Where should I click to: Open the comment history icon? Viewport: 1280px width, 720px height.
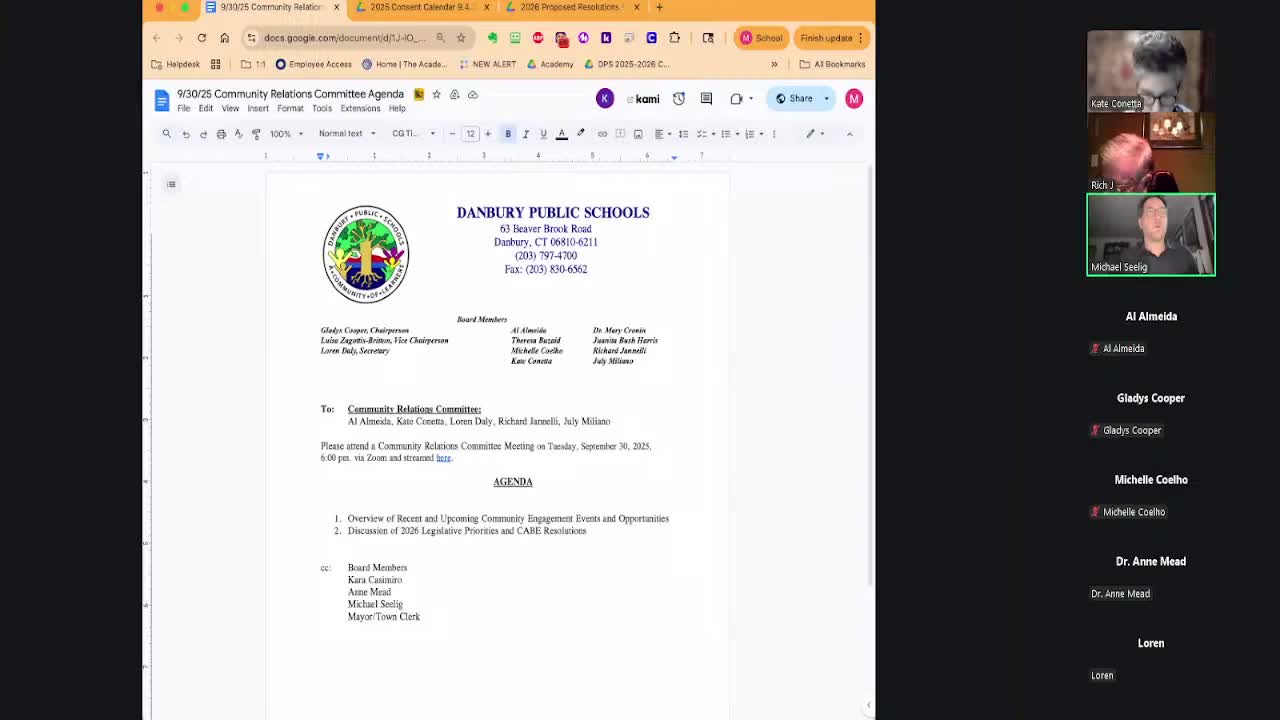(706, 98)
